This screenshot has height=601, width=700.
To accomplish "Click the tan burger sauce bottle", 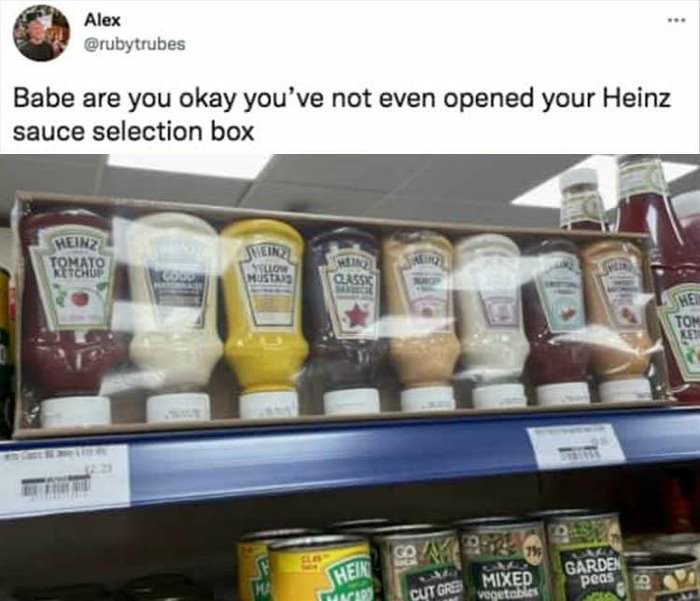I will point(421,319).
